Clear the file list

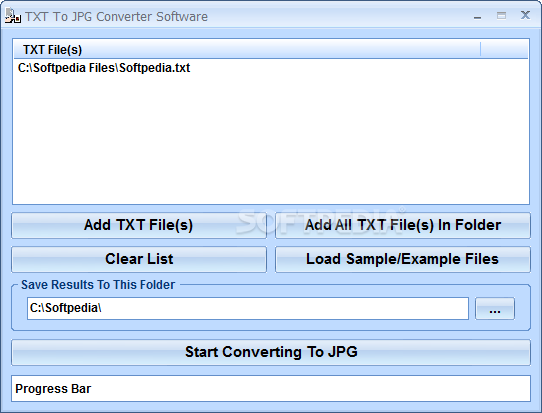pos(139,259)
